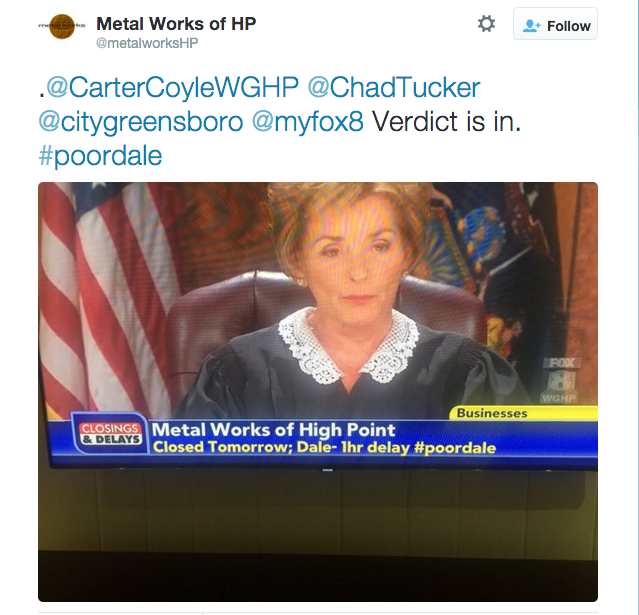
Task: Click the 'Verdict is in.' tweet text
Action: click(x=447, y=122)
